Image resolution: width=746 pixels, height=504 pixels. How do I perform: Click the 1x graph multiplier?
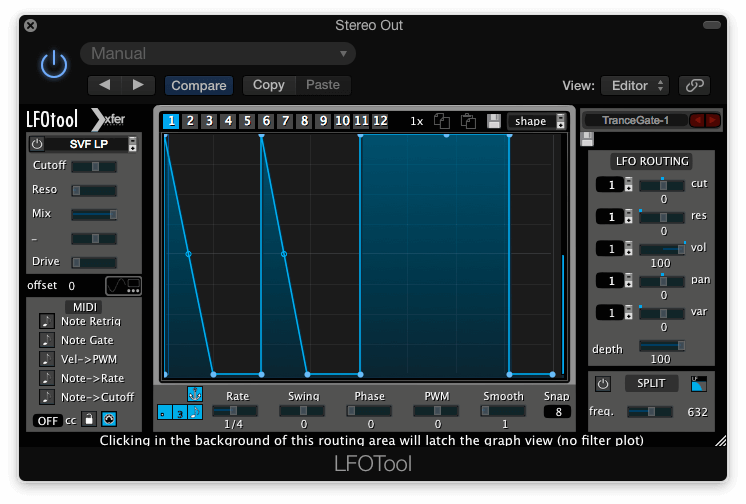coord(417,121)
